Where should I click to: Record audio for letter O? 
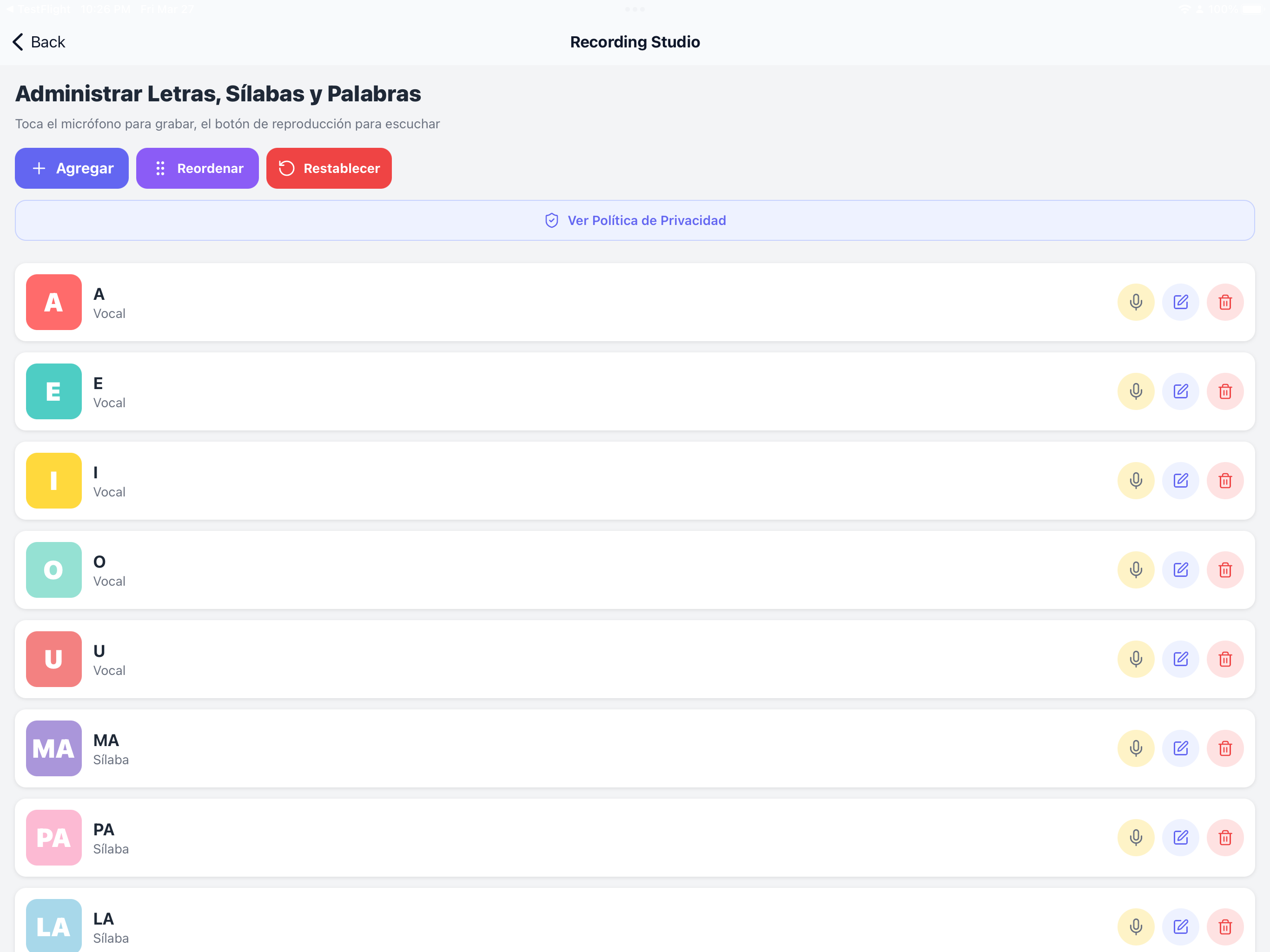point(1136,570)
